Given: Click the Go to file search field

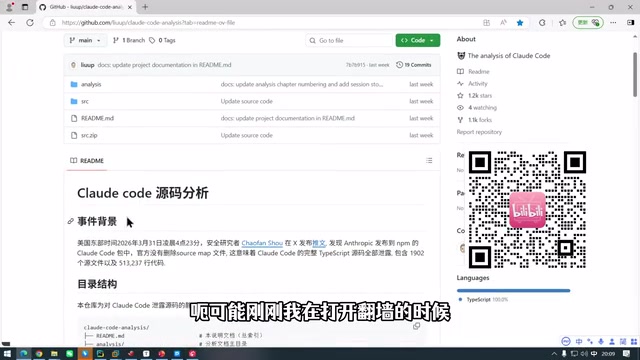Looking at the screenshot, I should [349, 40].
